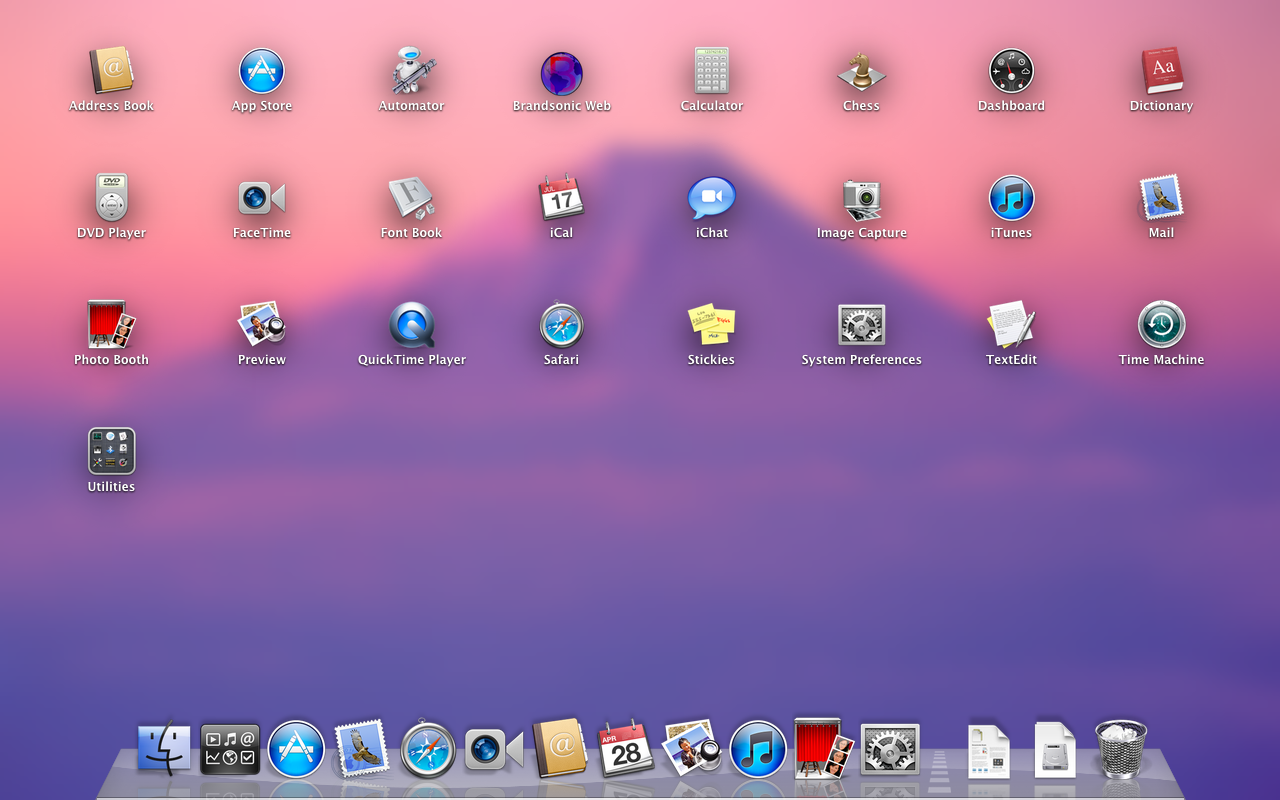The image size is (1280, 800).
Task: Open iTunes music note in the Dock
Action: (x=758, y=749)
